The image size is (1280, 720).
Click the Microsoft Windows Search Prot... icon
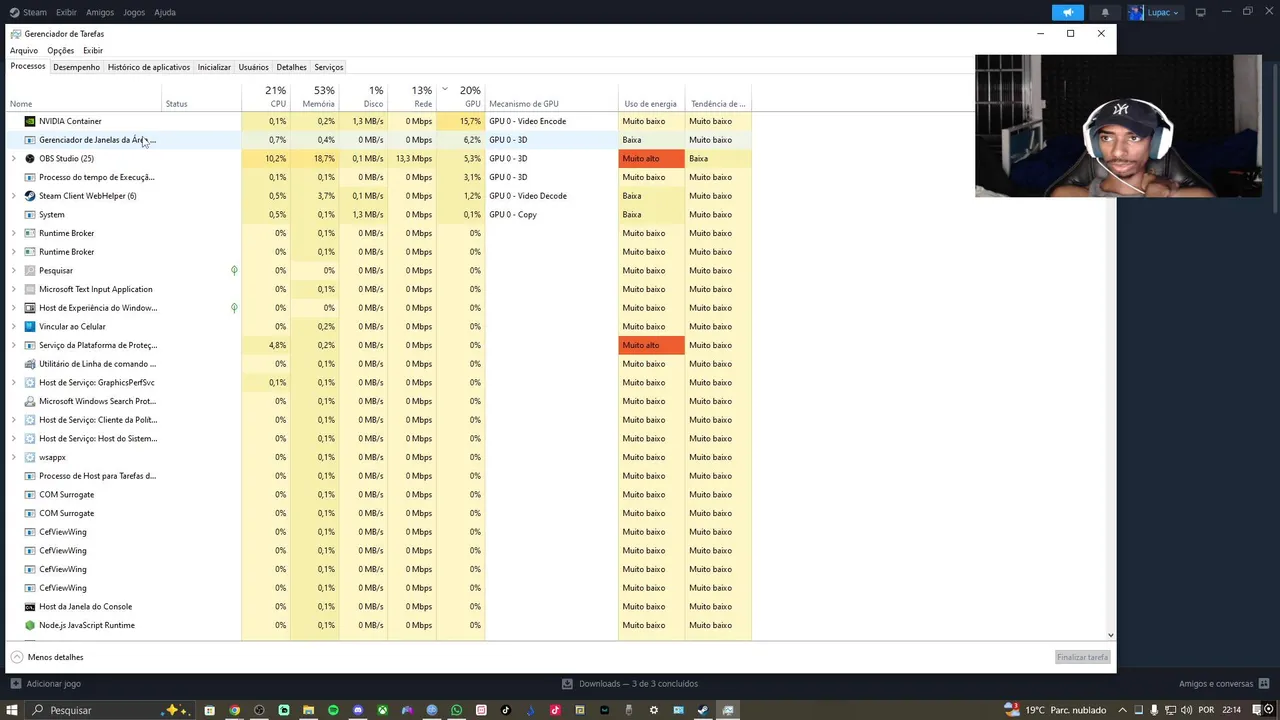point(30,401)
